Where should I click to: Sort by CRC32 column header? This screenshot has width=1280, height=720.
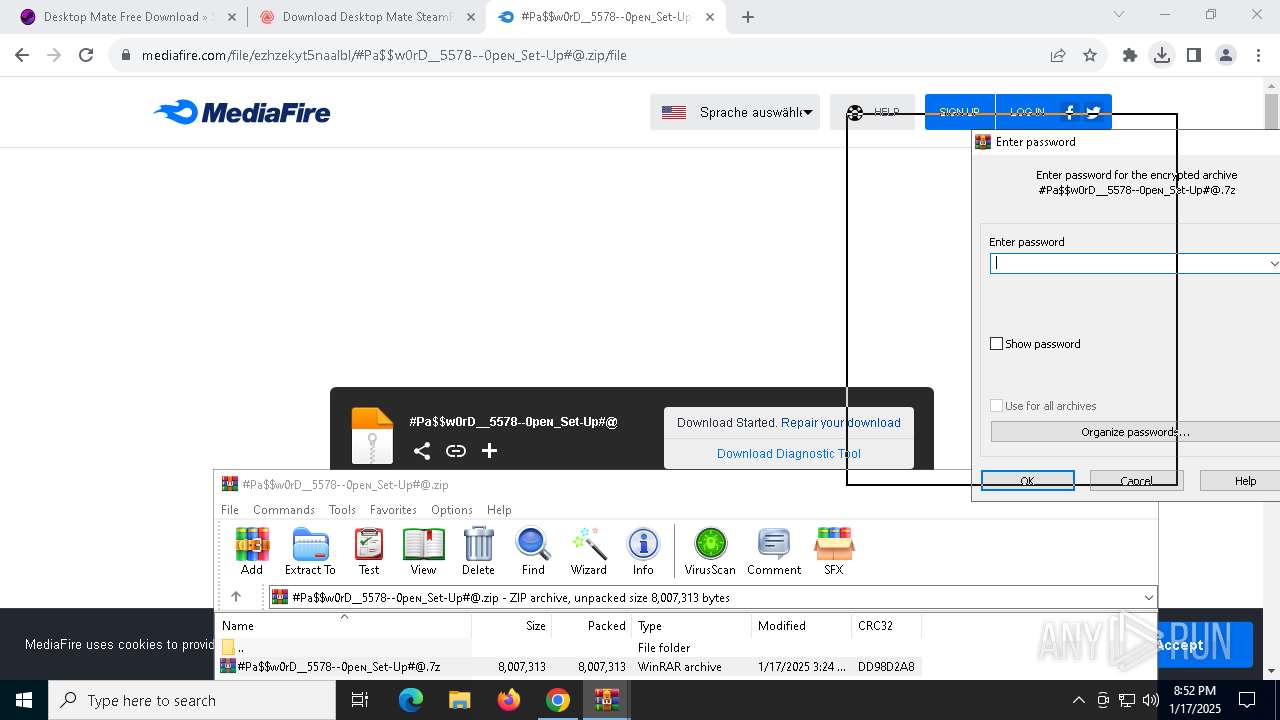click(x=886, y=625)
